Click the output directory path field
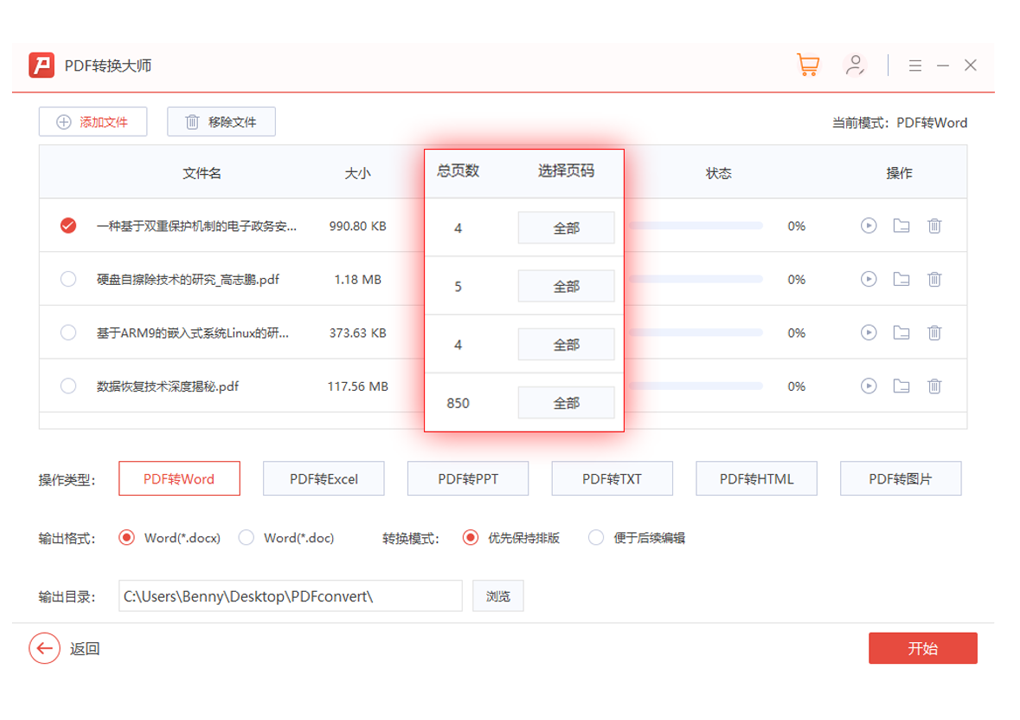1020x720 pixels. point(290,596)
